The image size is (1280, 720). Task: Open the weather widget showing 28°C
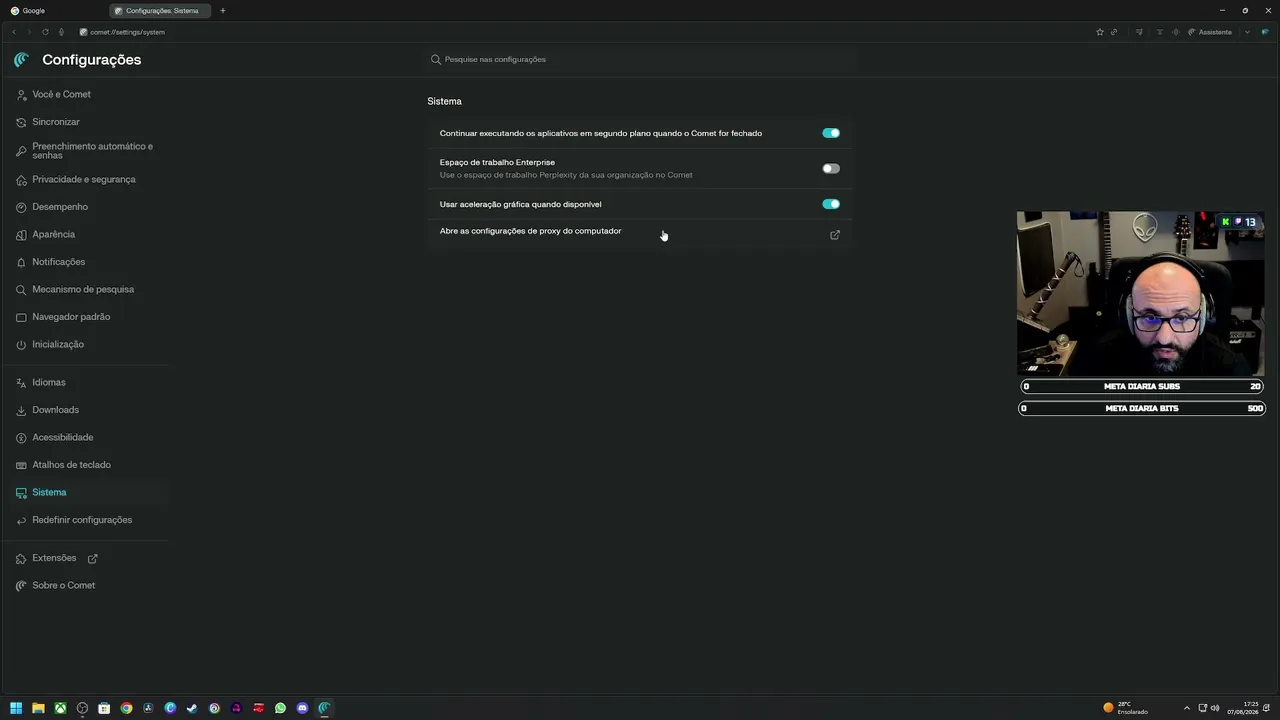click(x=1125, y=708)
